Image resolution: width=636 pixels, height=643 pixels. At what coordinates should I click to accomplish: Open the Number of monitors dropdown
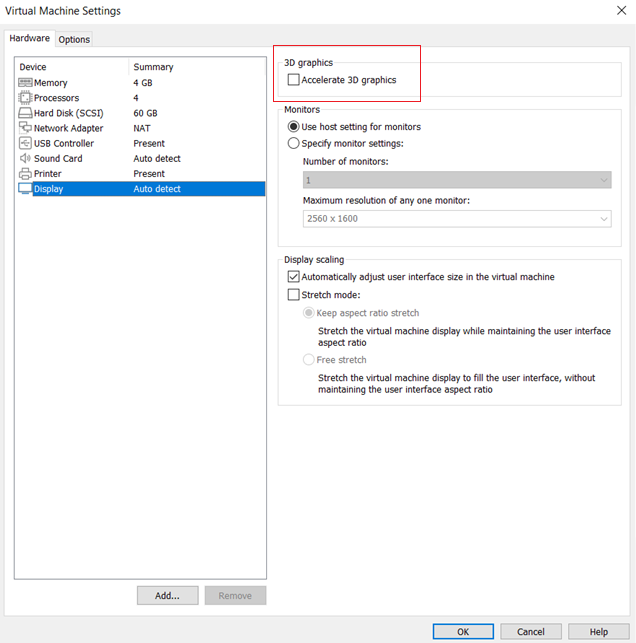[x=457, y=180]
